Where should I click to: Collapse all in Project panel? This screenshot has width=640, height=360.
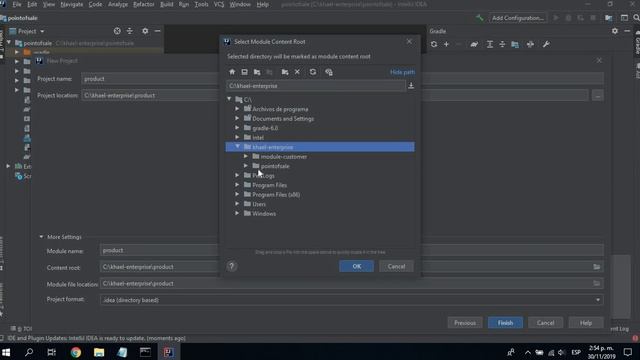[x=130, y=31]
